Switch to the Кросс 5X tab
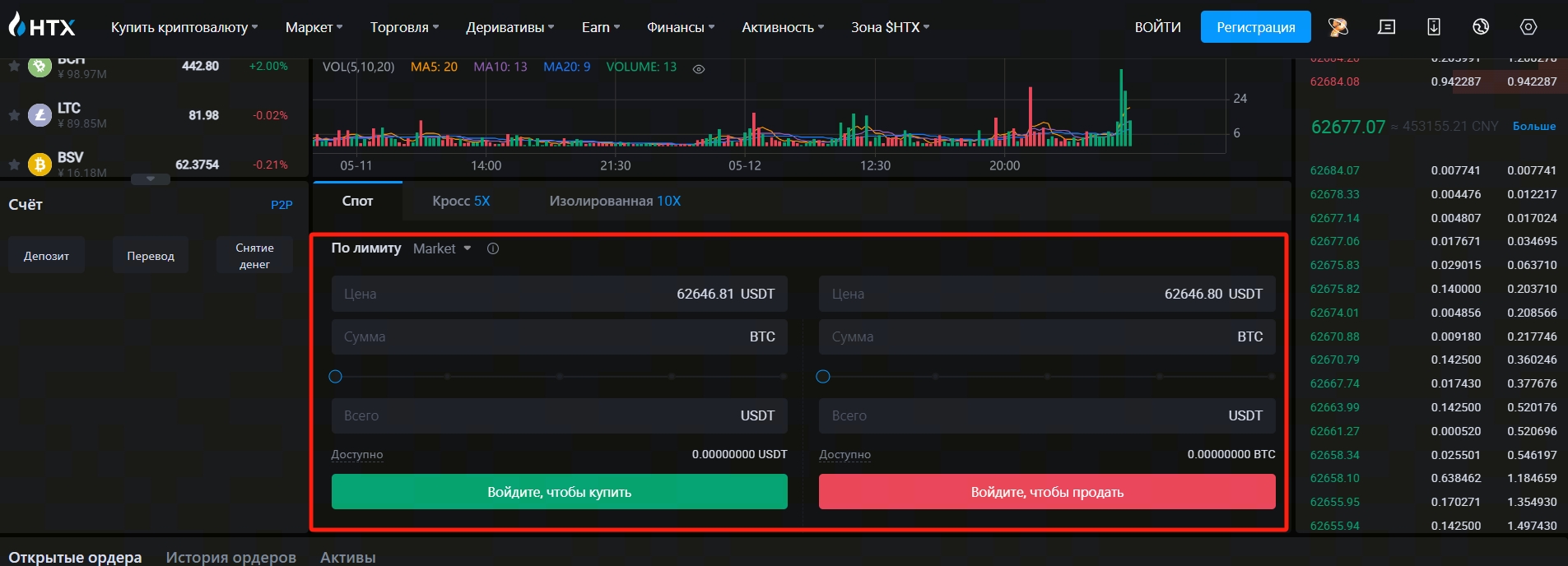This screenshot has width=1568, height=566. point(461,201)
